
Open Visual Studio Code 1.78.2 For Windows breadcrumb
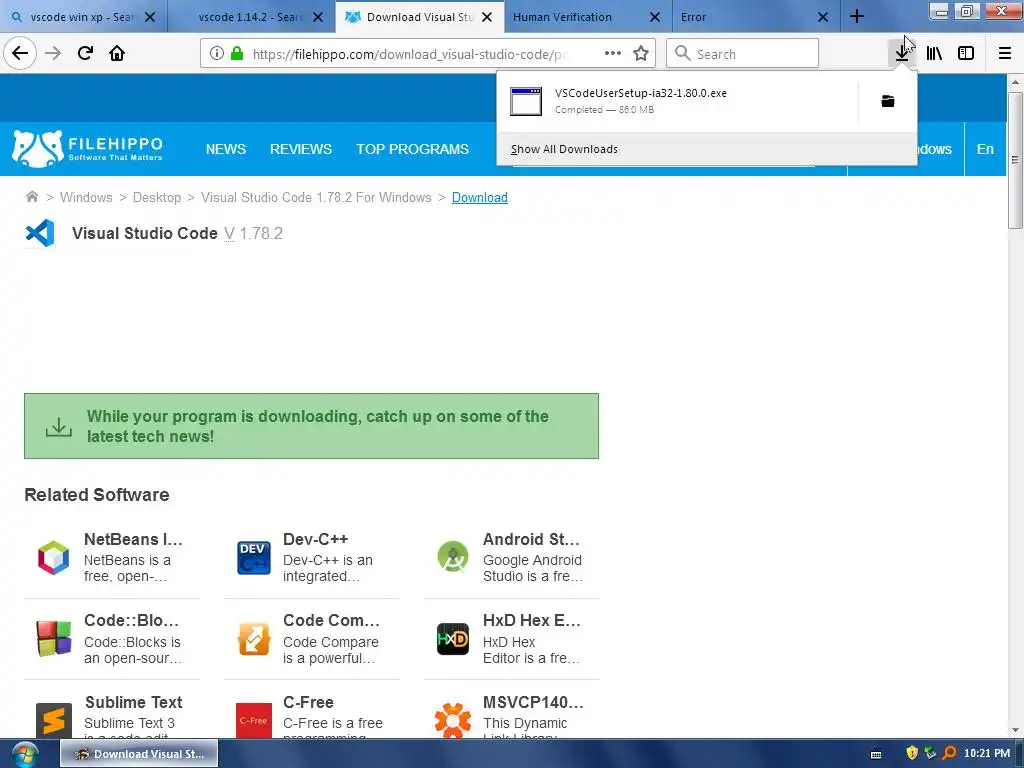(x=316, y=197)
